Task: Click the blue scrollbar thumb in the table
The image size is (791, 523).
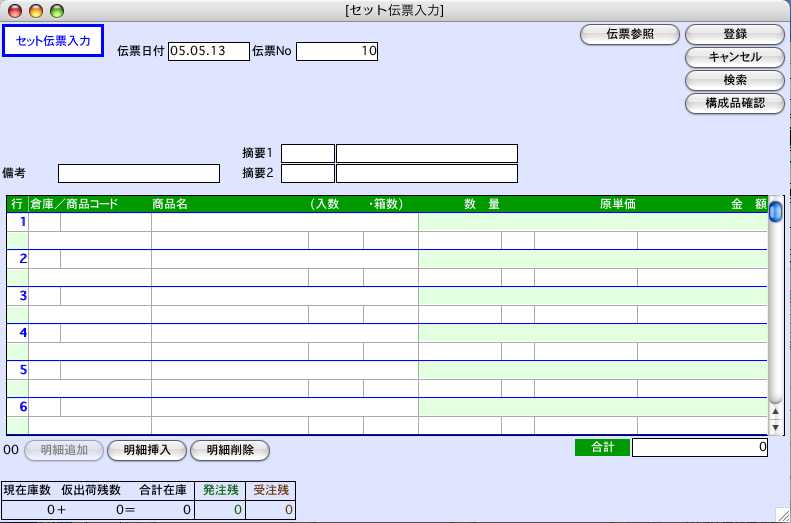Action: [x=775, y=211]
